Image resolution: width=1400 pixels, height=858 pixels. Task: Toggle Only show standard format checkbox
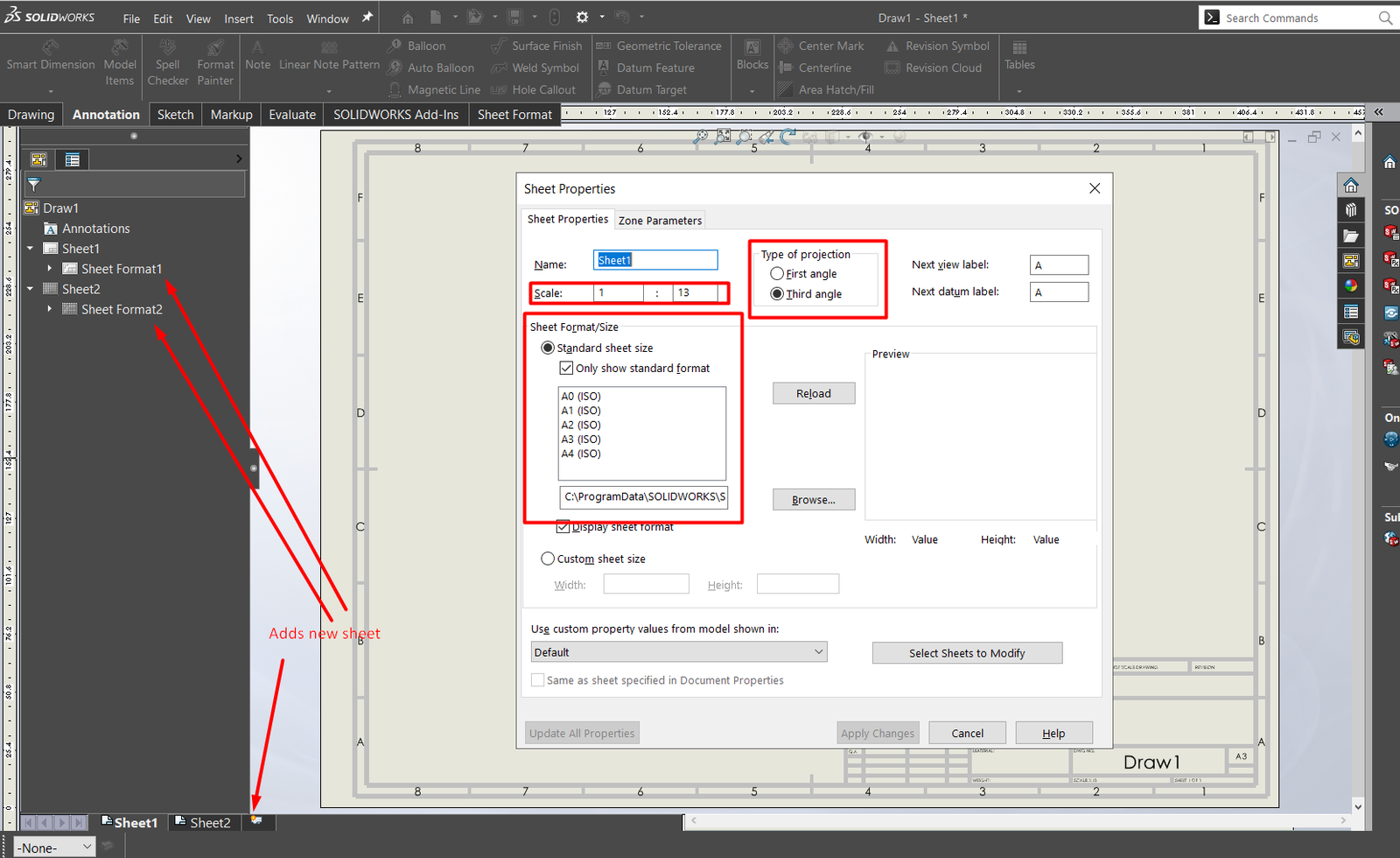[566, 369]
